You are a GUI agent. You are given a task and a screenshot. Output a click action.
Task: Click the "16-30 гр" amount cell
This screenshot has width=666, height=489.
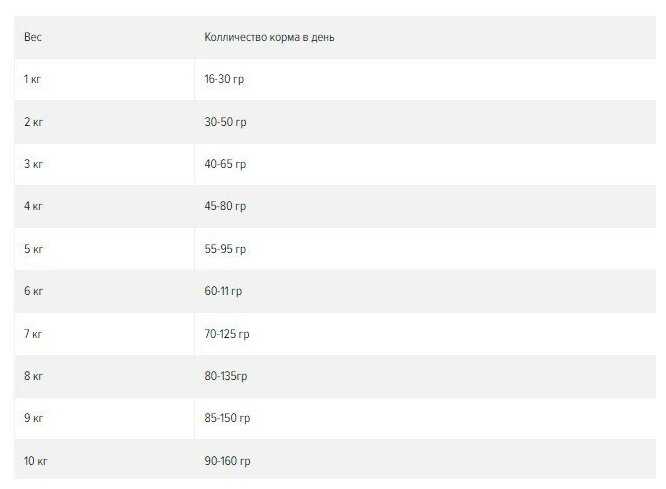point(224,79)
